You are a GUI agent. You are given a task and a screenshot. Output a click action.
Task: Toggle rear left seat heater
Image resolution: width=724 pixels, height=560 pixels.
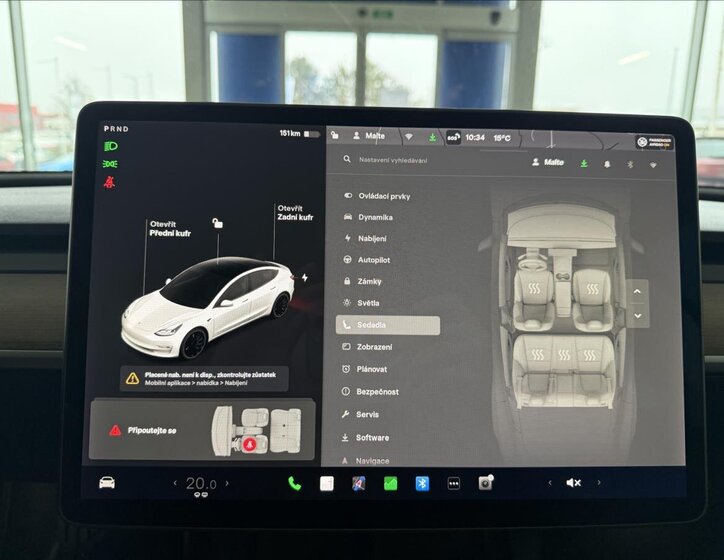(537, 355)
